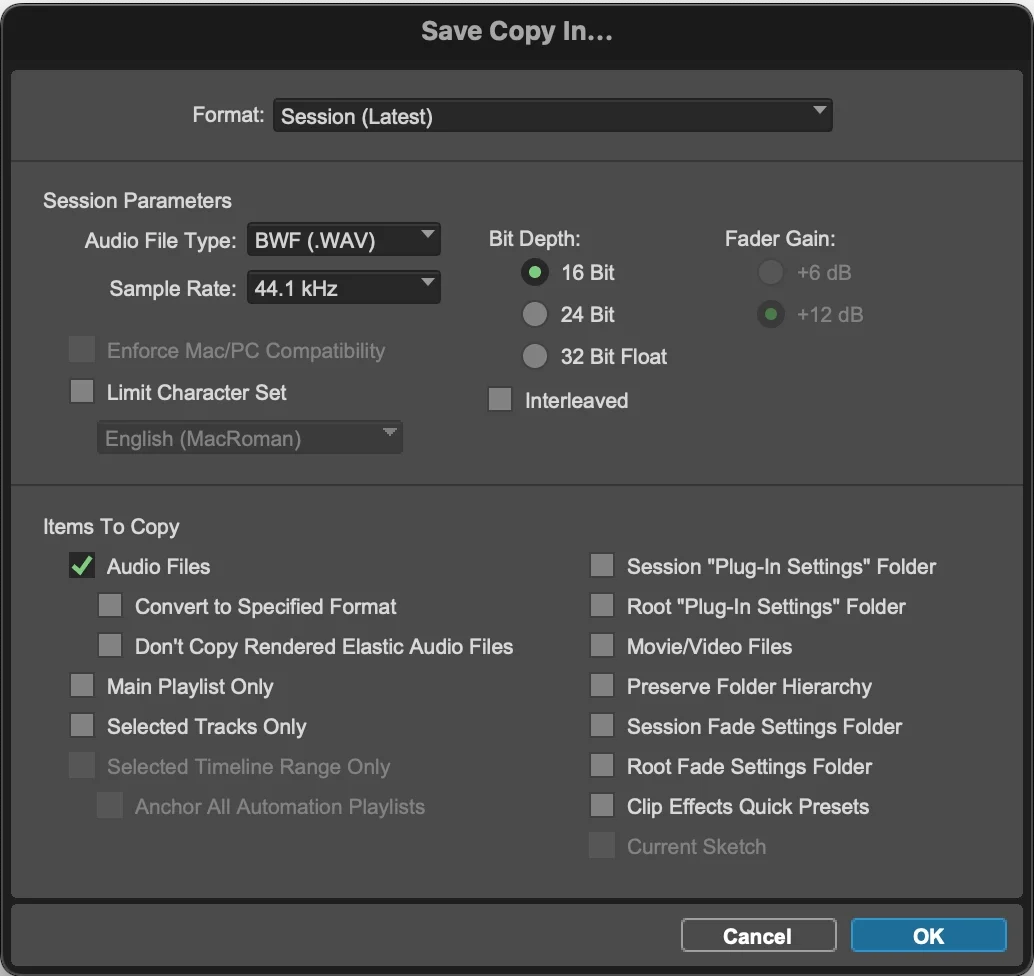The width and height of the screenshot is (1034, 976).
Task: Enable Movie/Video Files copy option
Action: 602,646
